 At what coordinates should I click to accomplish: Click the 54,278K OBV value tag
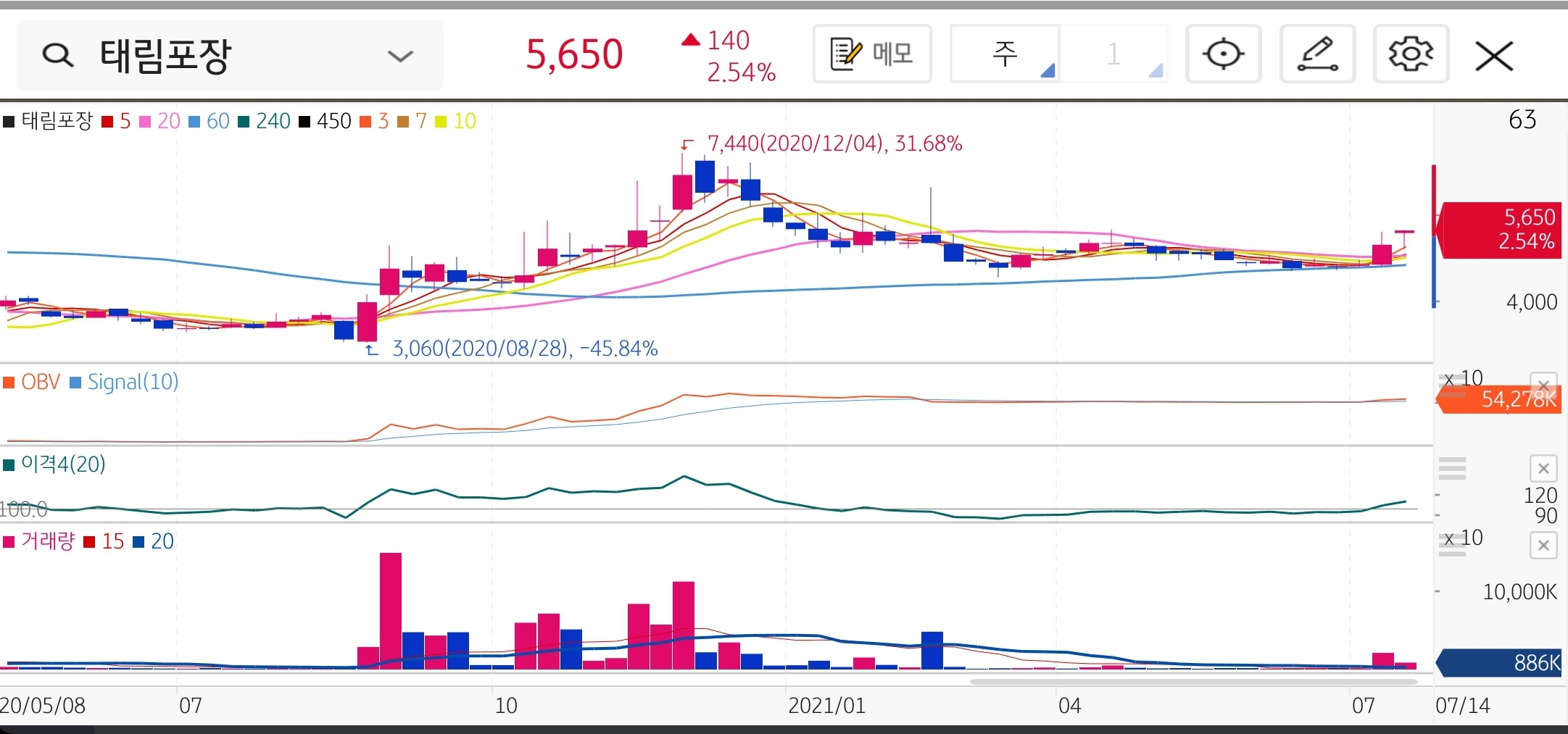1498,399
